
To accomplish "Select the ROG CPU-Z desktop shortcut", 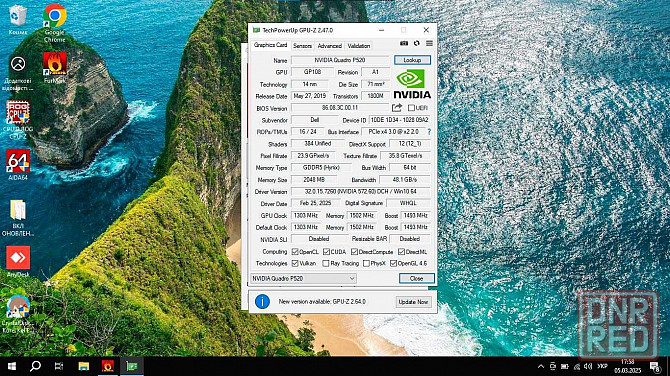I will pos(18,120).
